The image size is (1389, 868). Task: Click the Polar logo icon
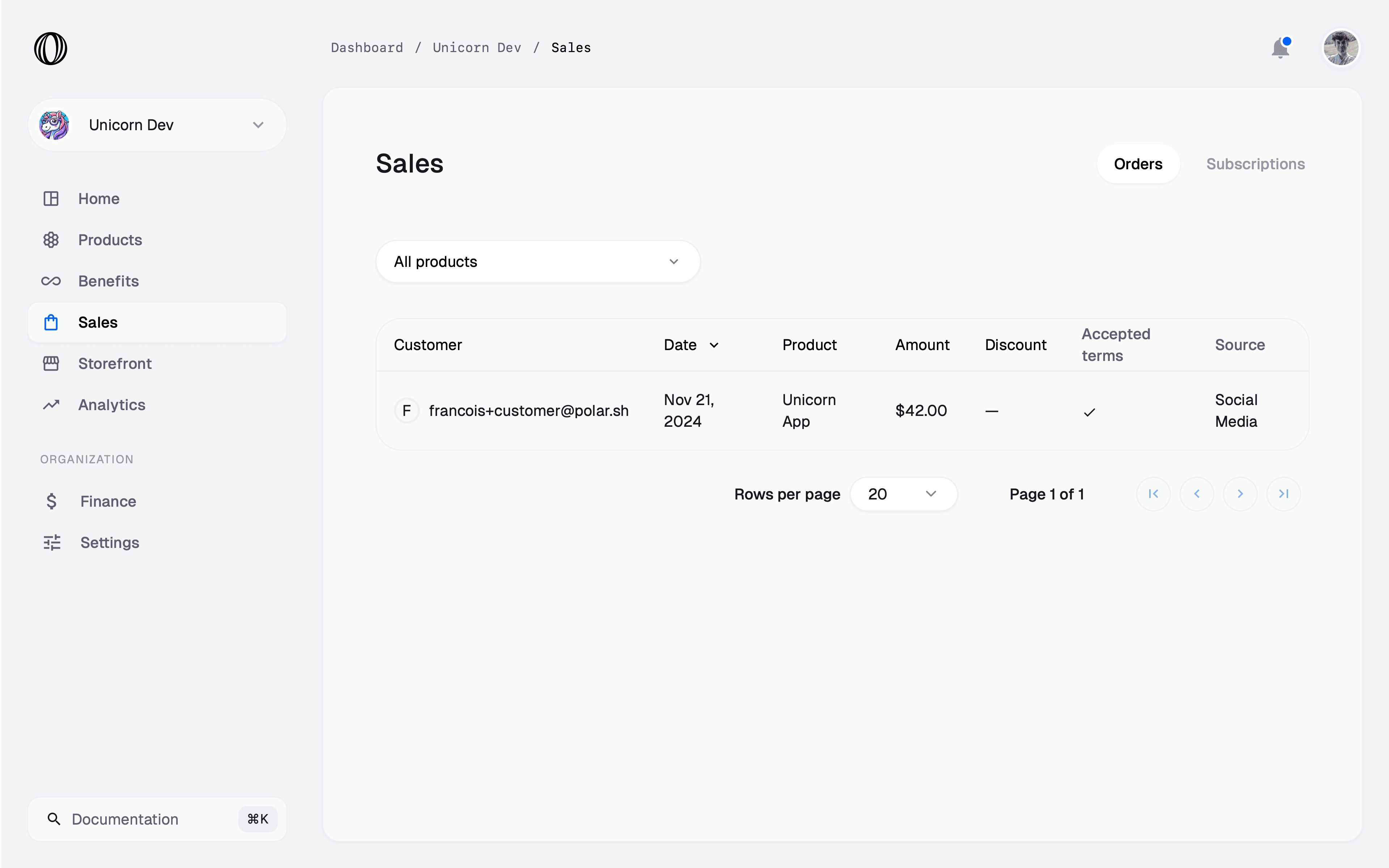51,48
